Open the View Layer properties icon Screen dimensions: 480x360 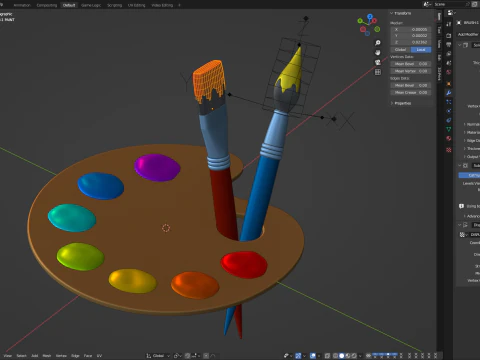[x=449, y=54]
